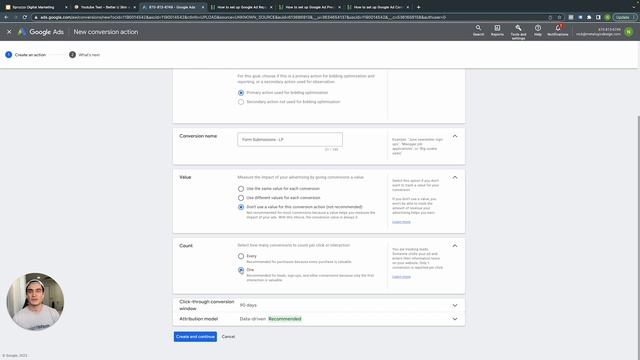Close the Youtube Test browser tab
This screenshot has width=640, height=360.
click(134, 7)
